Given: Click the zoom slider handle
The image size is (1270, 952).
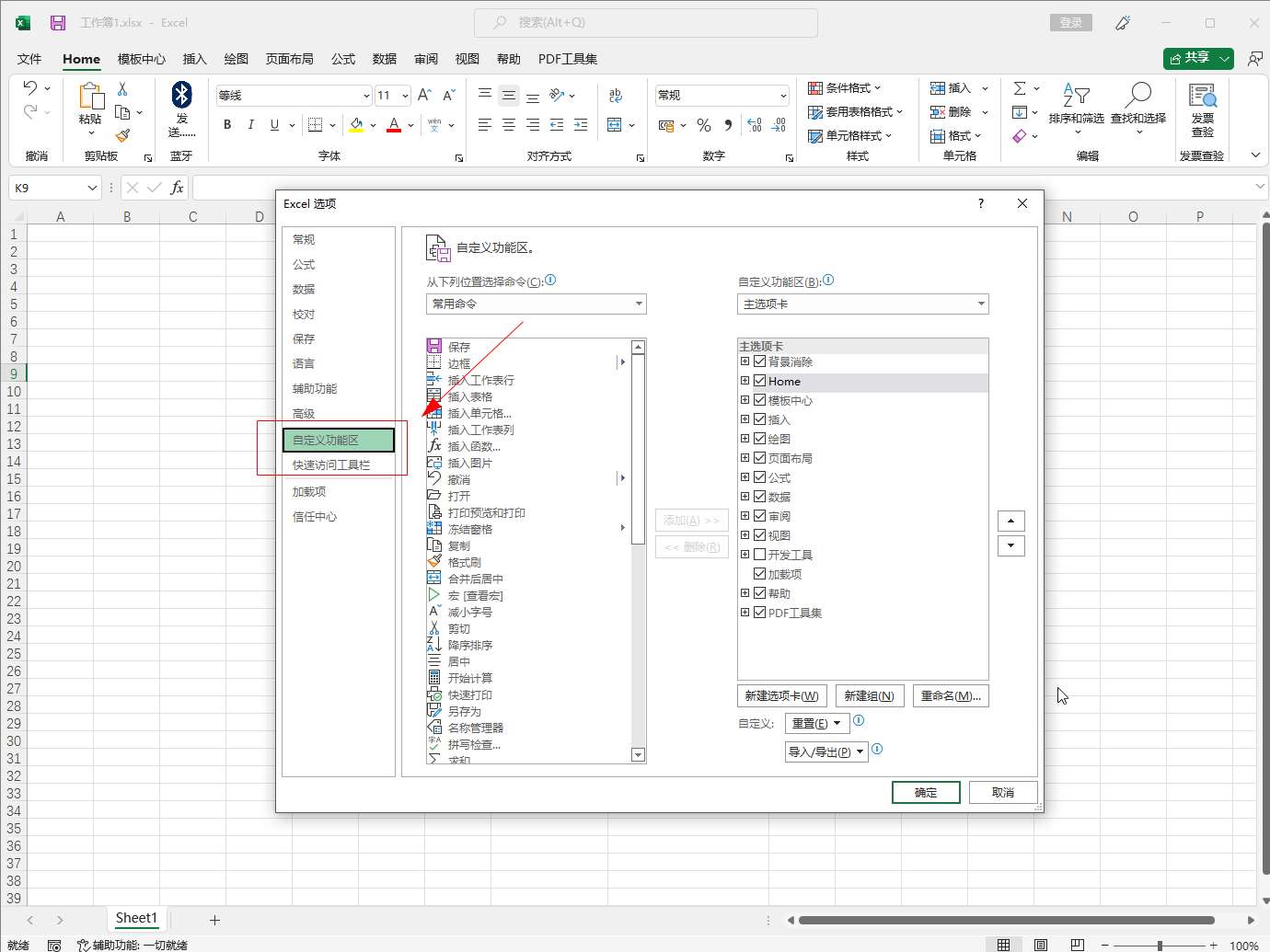Looking at the screenshot, I should (1160, 946).
